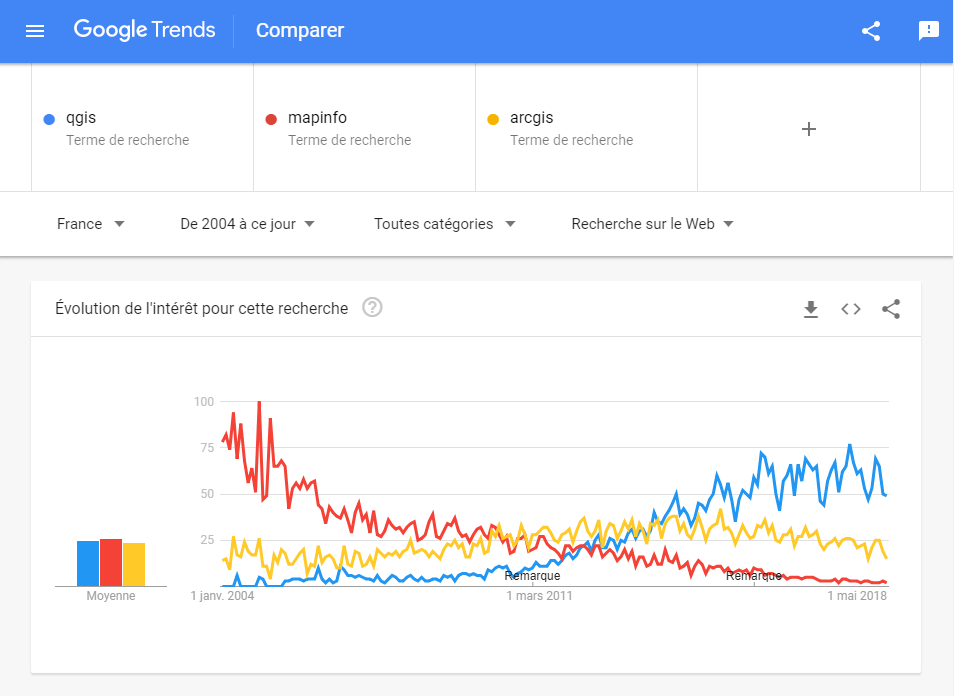954x696 pixels.
Task: Click the blue qgis color dot
Action: click(49, 119)
